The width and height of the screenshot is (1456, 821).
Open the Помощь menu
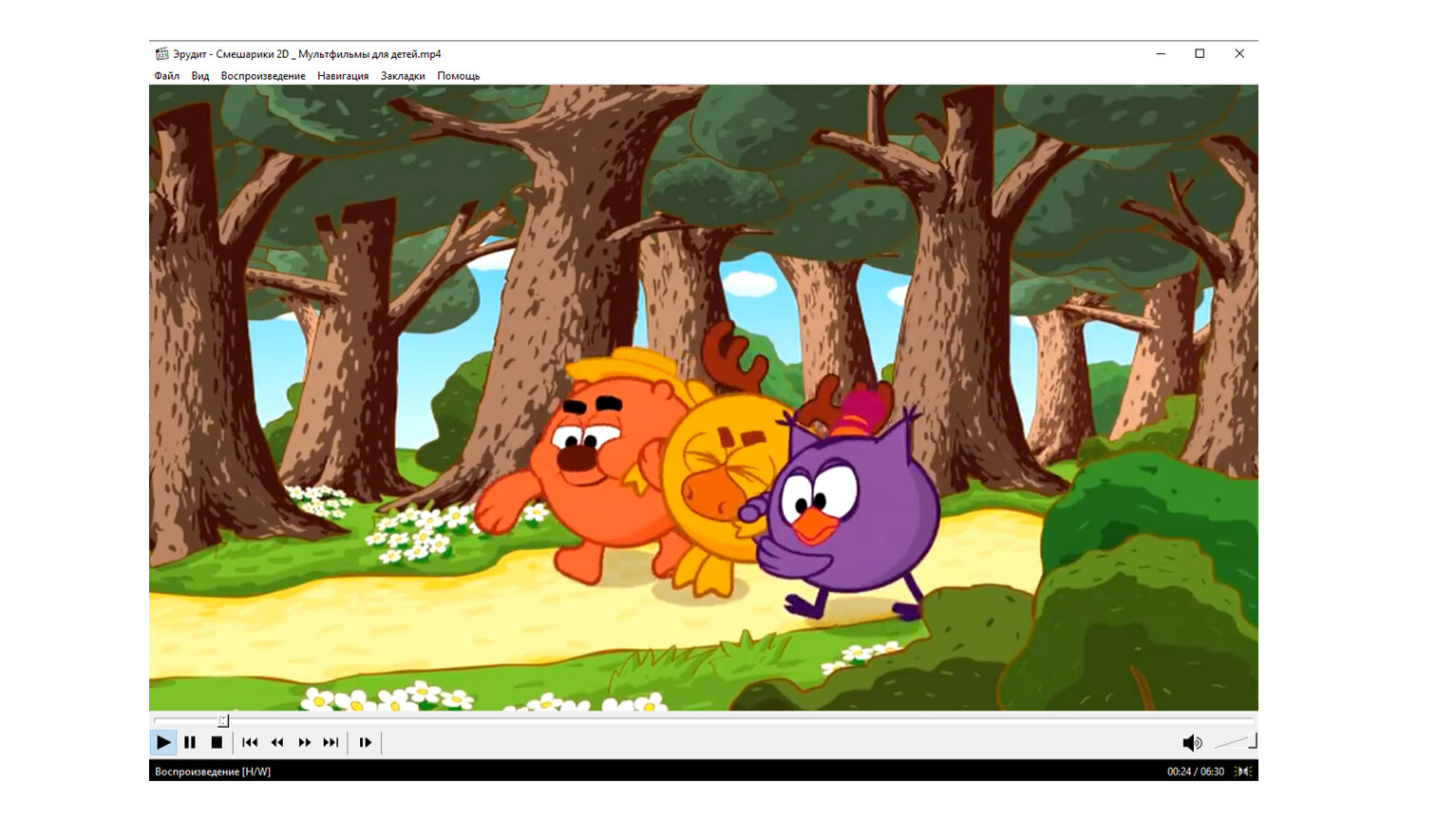459,76
